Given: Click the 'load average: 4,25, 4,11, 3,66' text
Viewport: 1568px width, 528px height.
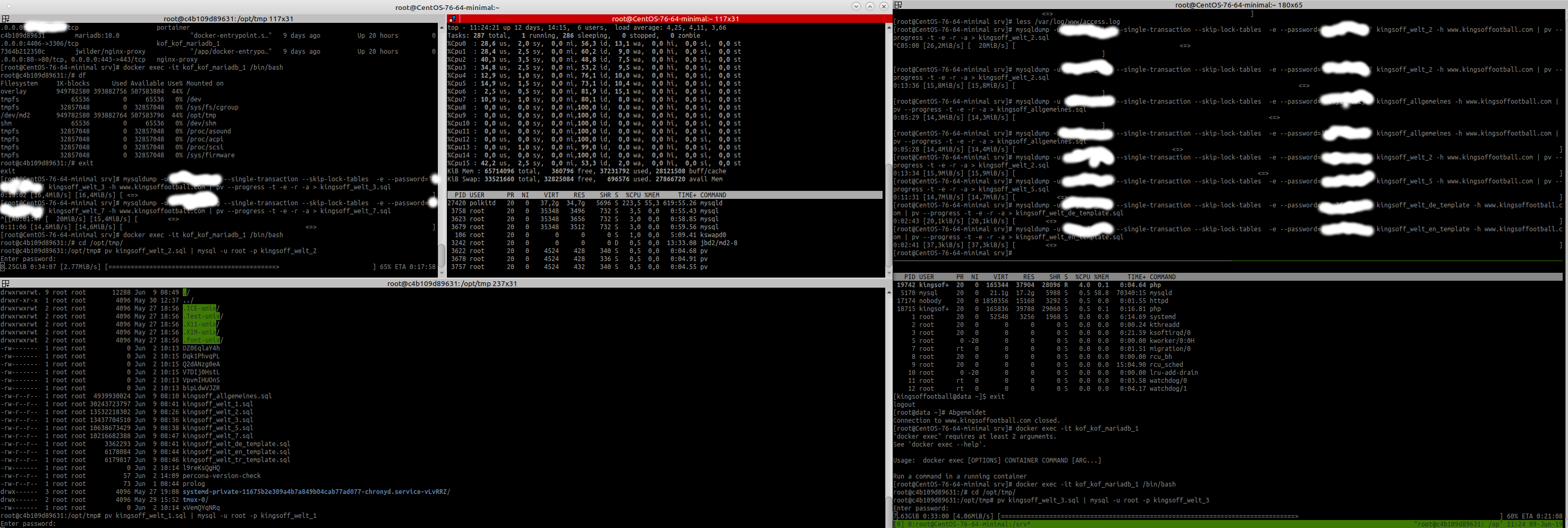Looking at the screenshot, I should click(x=670, y=28).
